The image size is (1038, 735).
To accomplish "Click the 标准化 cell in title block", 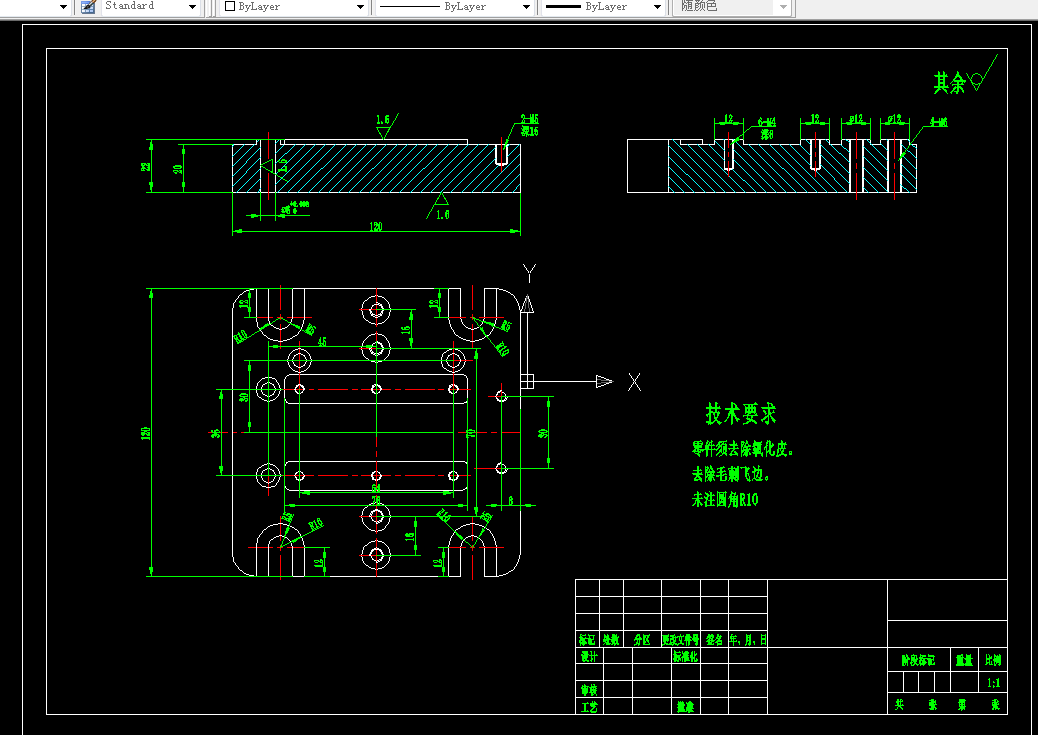I will pyautogui.click(x=686, y=656).
